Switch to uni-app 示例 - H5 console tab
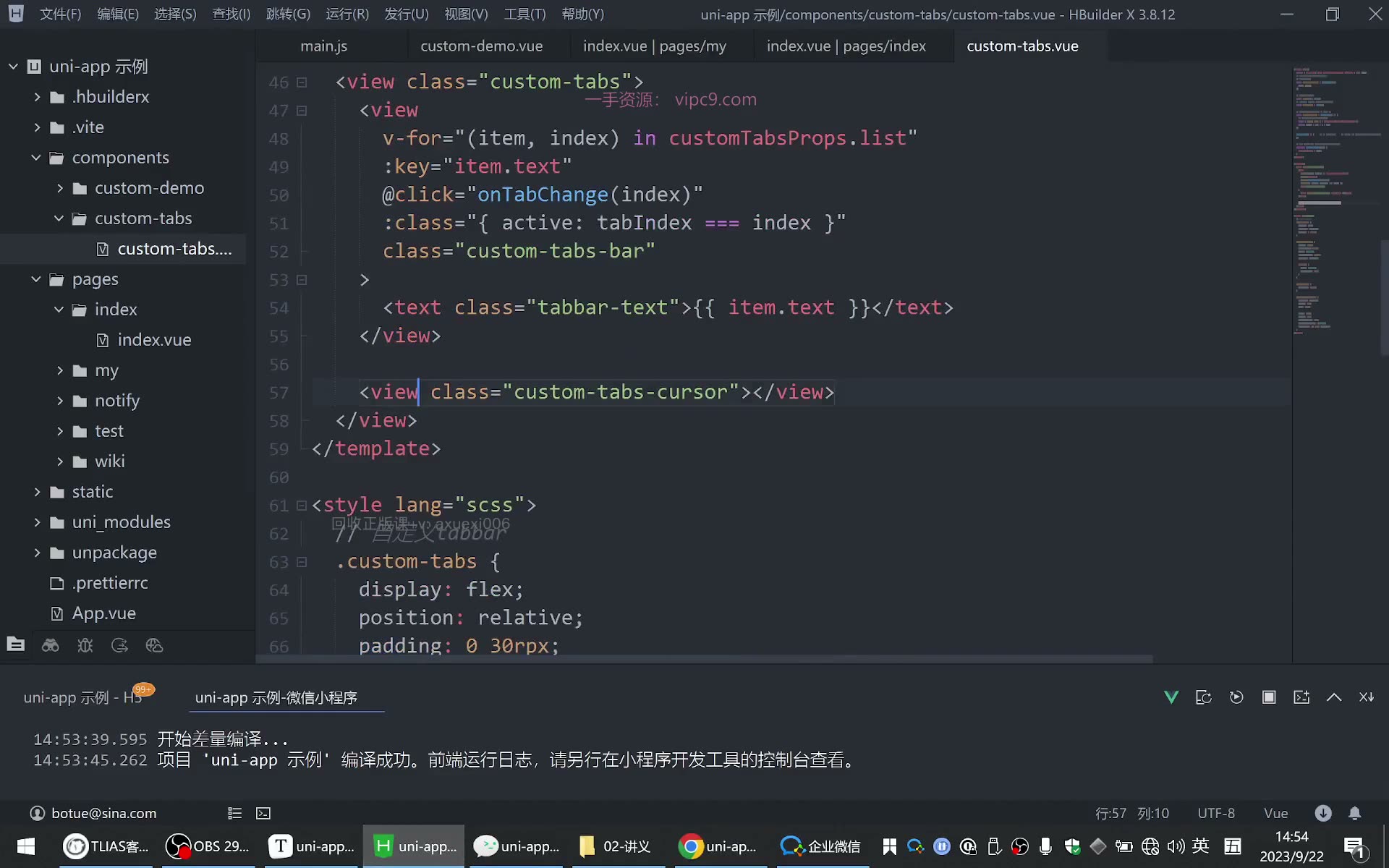Image resolution: width=1389 pixels, height=868 pixels. point(82,697)
